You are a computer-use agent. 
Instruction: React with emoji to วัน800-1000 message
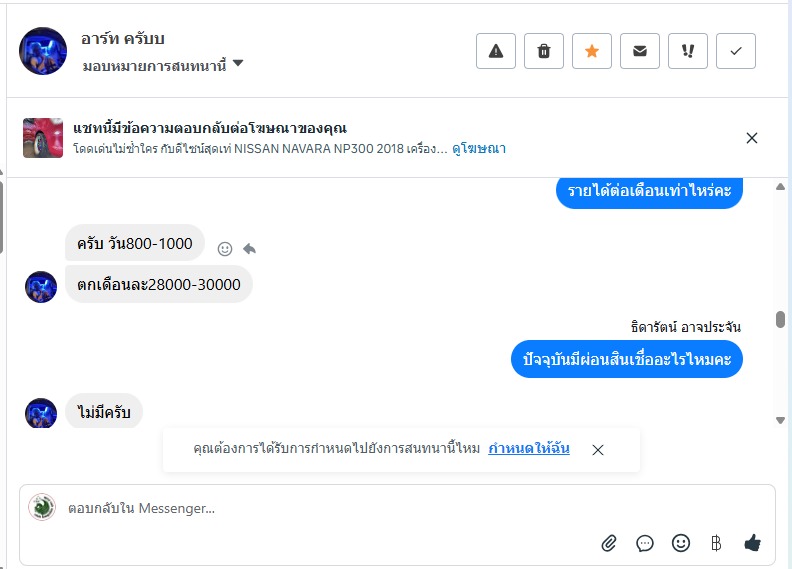(225, 248)
